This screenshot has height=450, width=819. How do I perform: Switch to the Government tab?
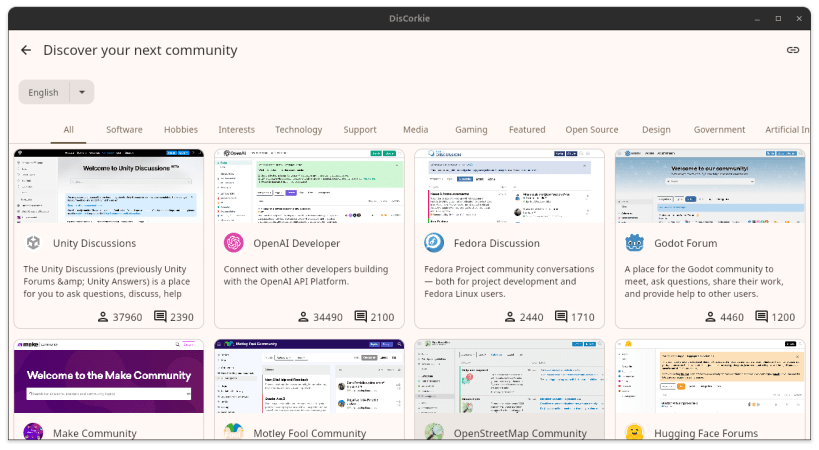(x=719, y=129)
